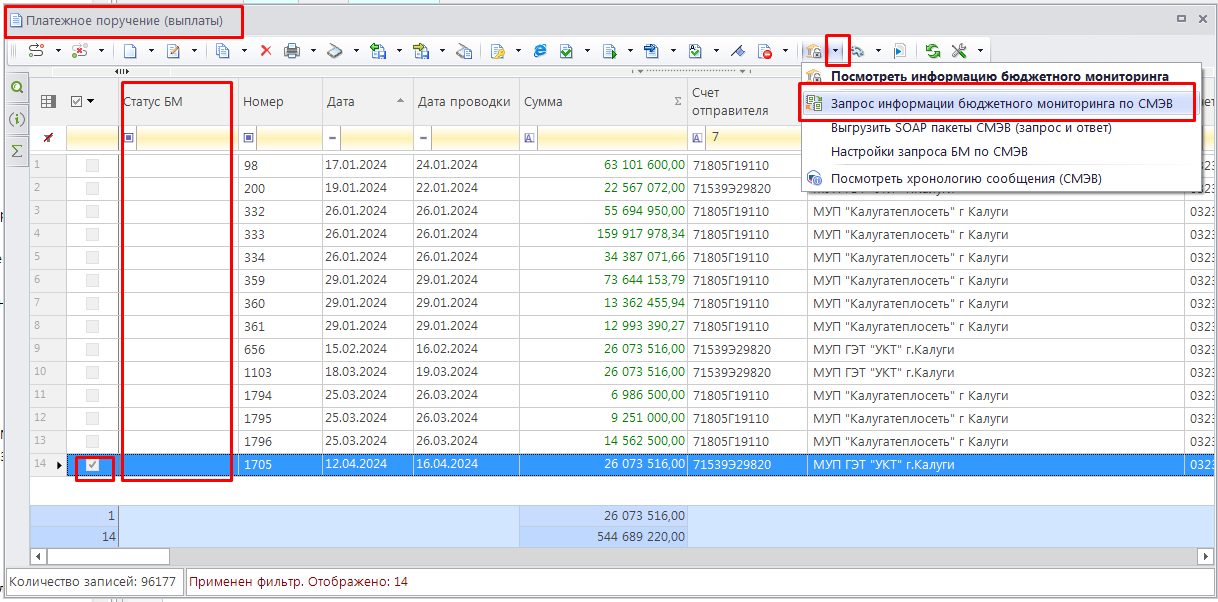Tick the checkbox in row with number 656

click(x=92, y=349)
